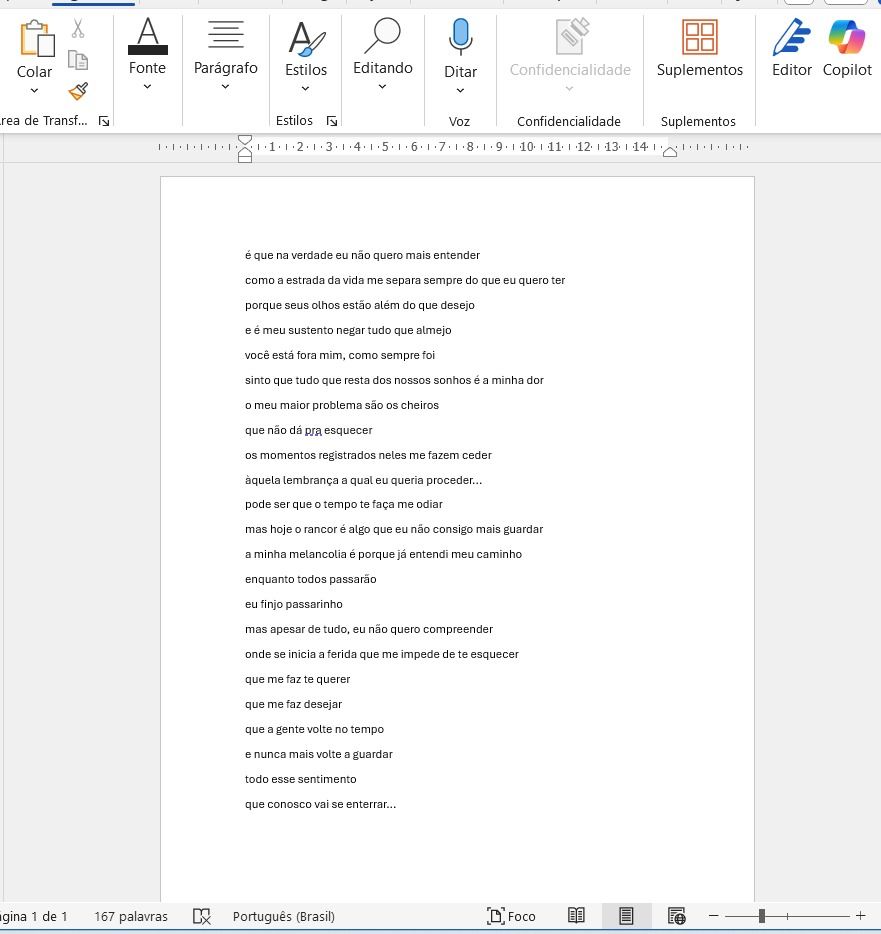Switch to read mode view

(x=576, y=916)
